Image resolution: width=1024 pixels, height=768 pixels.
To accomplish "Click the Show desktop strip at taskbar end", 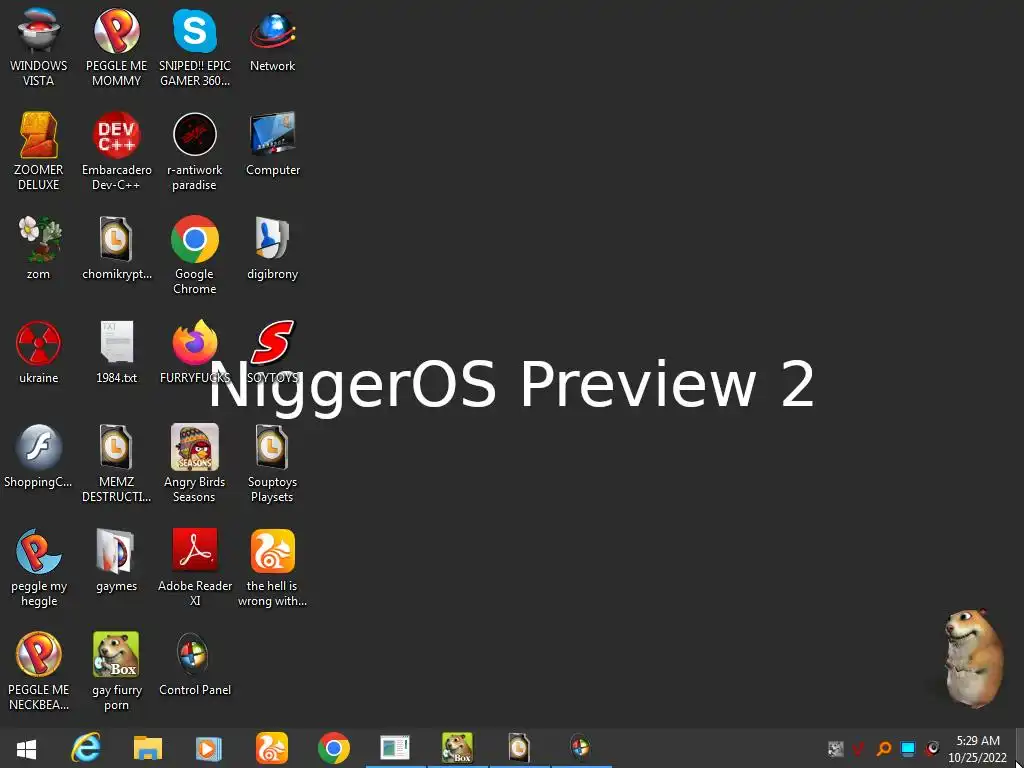I will pyautogui.click(x=1019, y=748).
